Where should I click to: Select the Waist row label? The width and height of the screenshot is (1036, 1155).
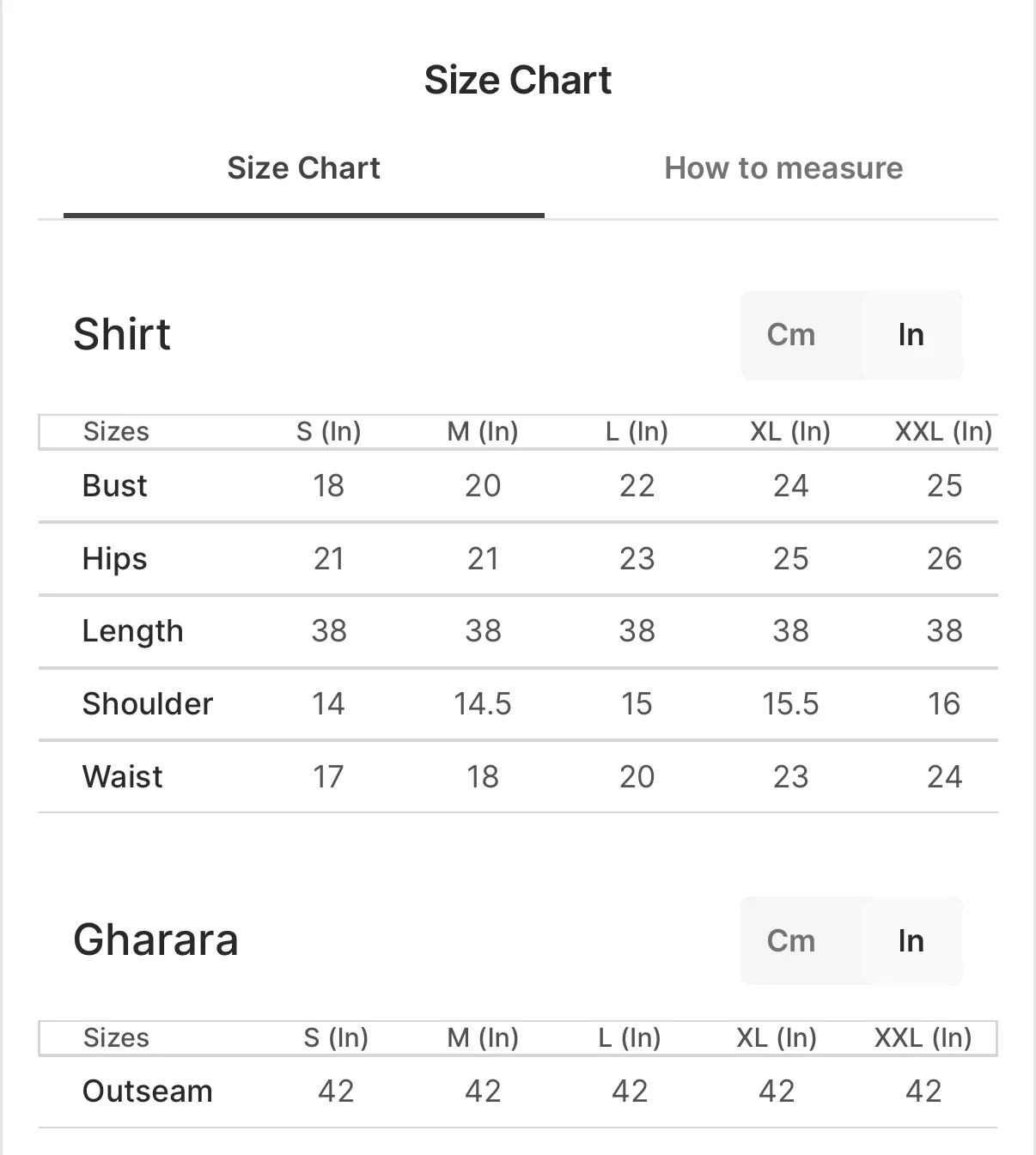[x=122, y=777]
